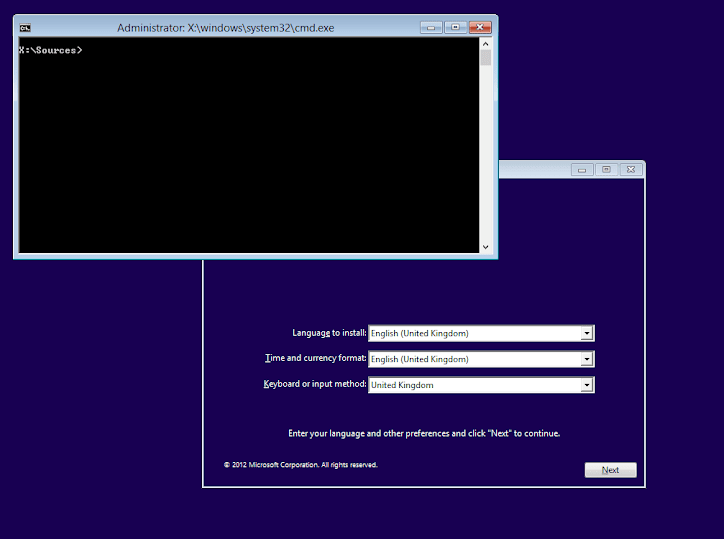
Task: Open the Keyboard or input method dropdown
Action: [x=586, y=385]
